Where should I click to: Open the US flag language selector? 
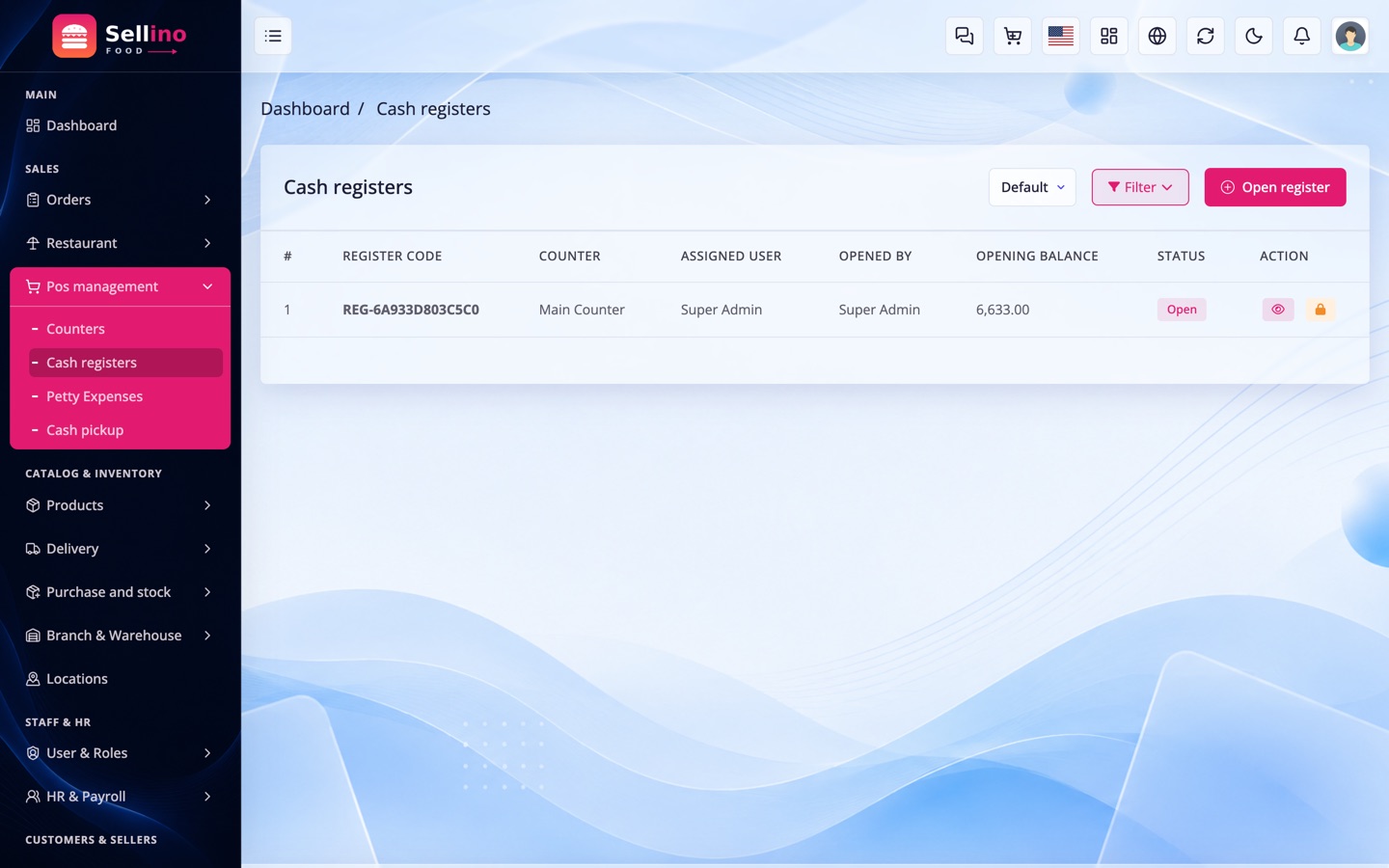(x=1061, y=36)
